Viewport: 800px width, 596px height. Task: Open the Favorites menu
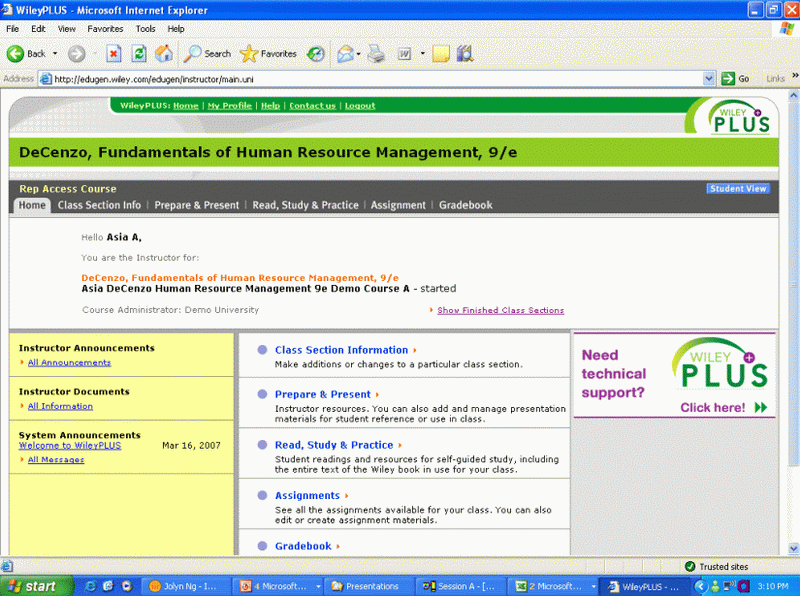105,29
